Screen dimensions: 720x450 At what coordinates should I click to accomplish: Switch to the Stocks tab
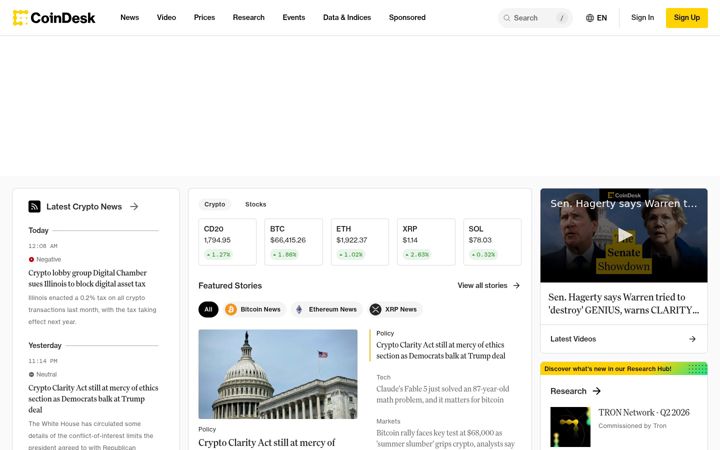click(x=255, y=204)
